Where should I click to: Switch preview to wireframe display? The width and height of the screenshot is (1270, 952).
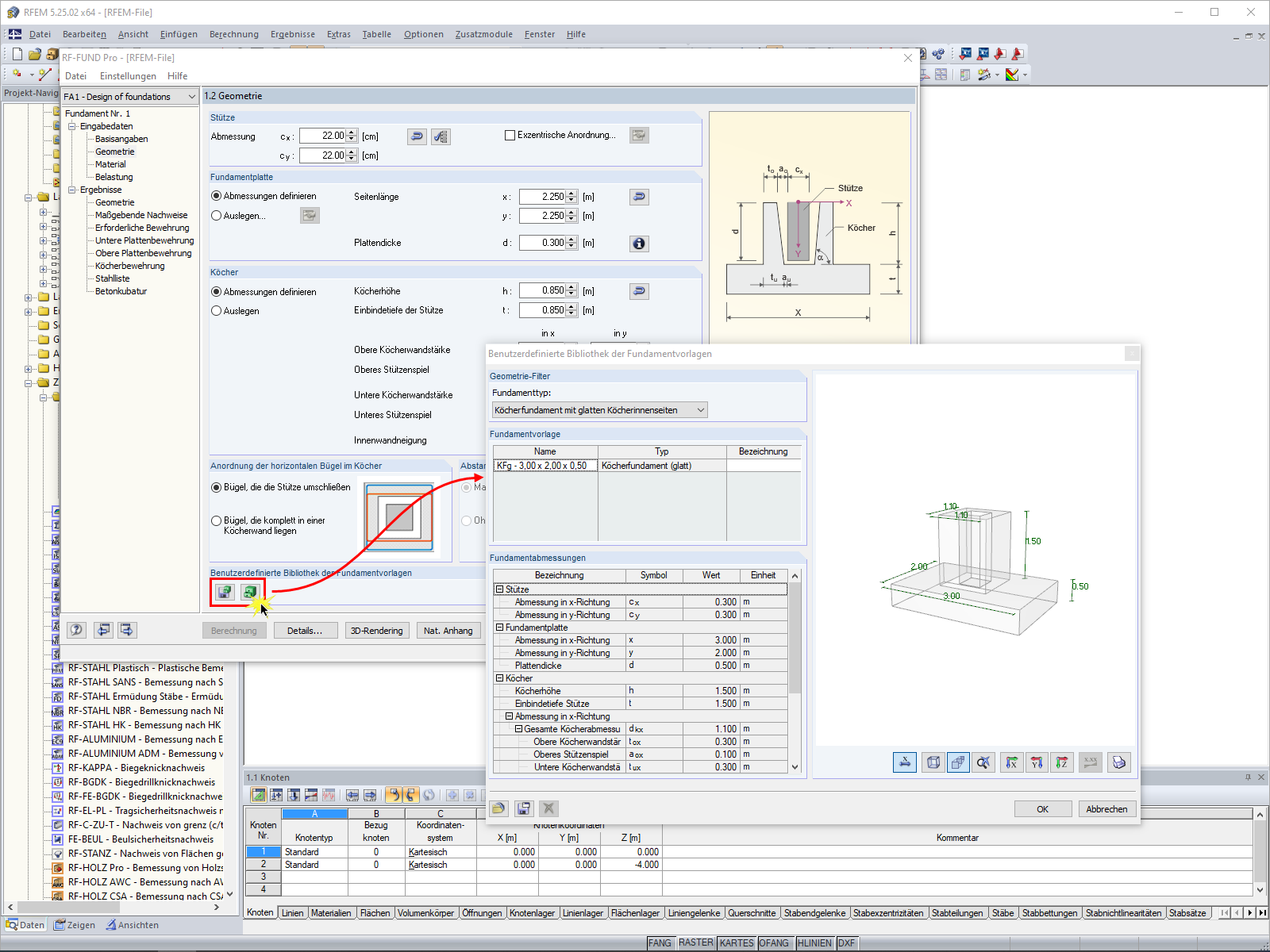(933, 762)
